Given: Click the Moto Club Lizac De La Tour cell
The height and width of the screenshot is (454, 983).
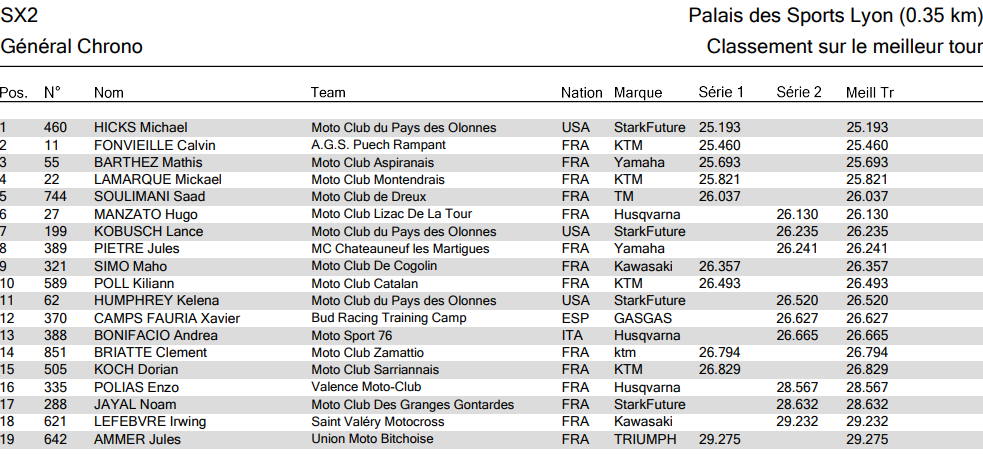Looking at the screenshot, I should click(391, 214).
